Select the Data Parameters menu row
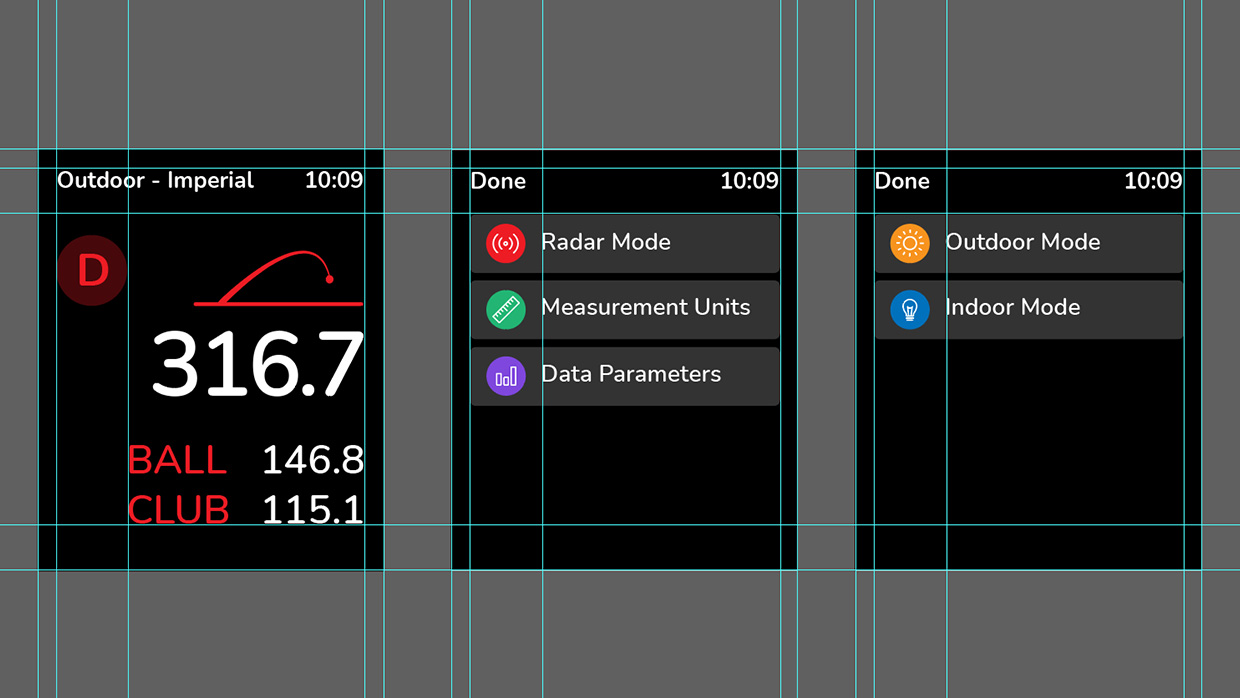This screenshot has width=1240, height=698. (625, 376)
